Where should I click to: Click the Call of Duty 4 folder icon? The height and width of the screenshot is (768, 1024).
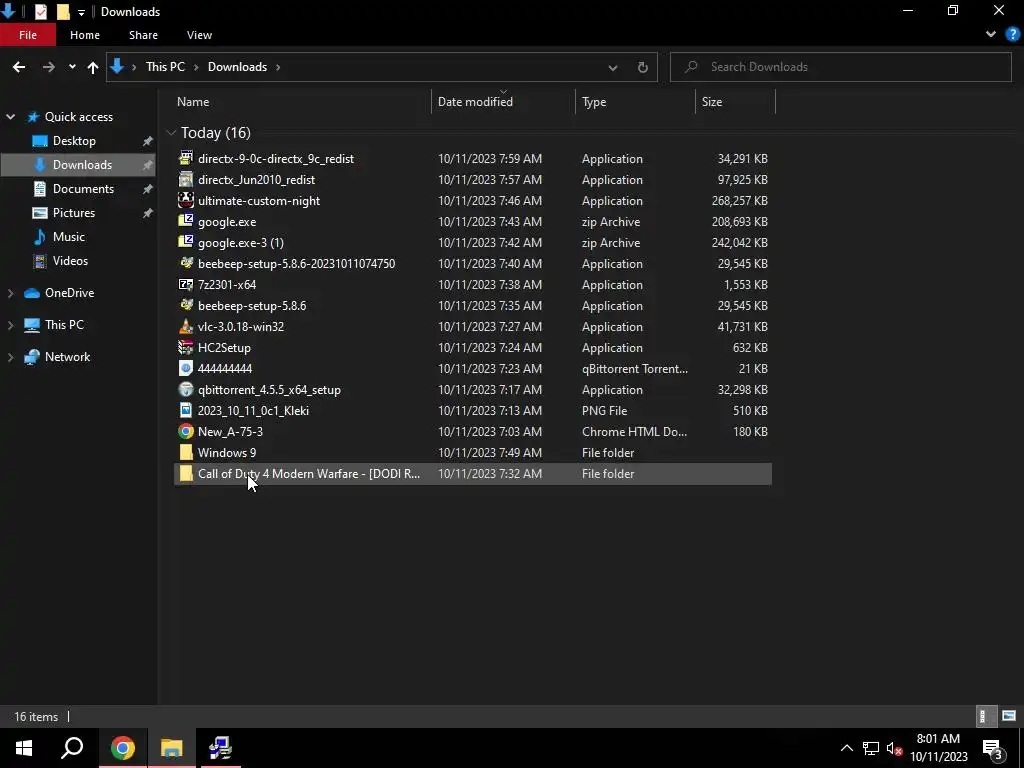tap(186, 473)
